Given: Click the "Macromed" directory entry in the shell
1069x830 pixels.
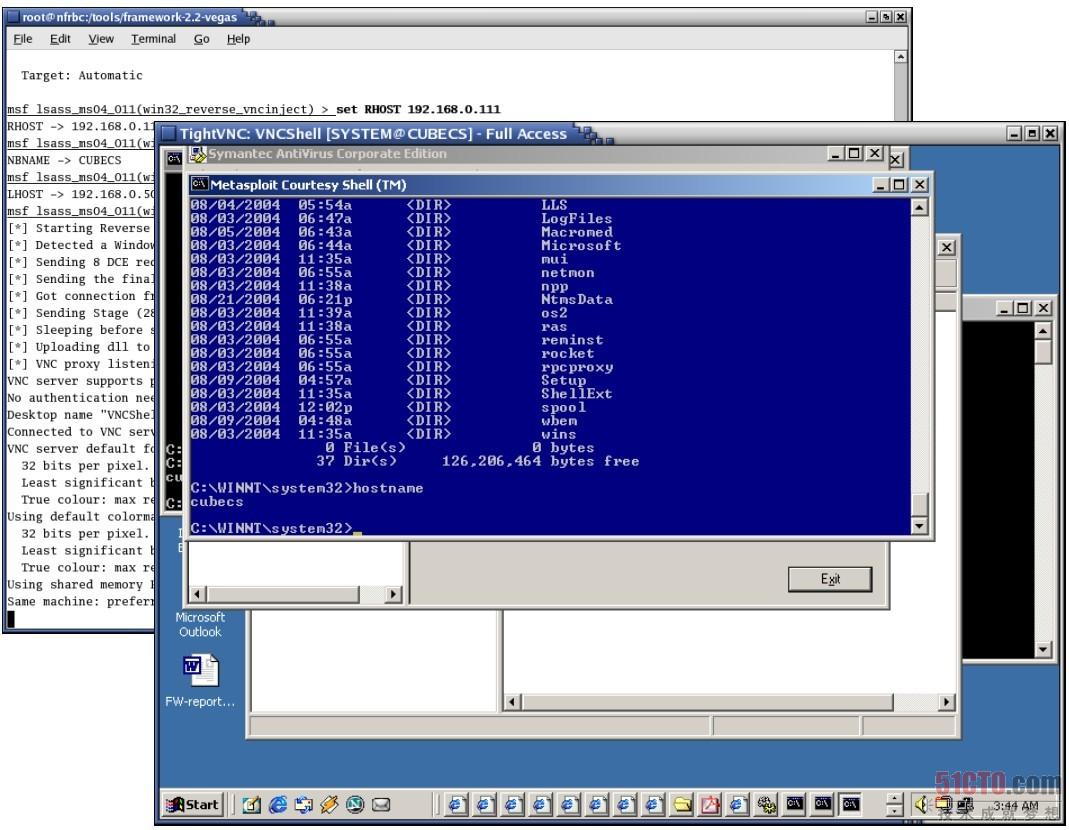Looking at the screenshot, I should [x=576, y=232].
